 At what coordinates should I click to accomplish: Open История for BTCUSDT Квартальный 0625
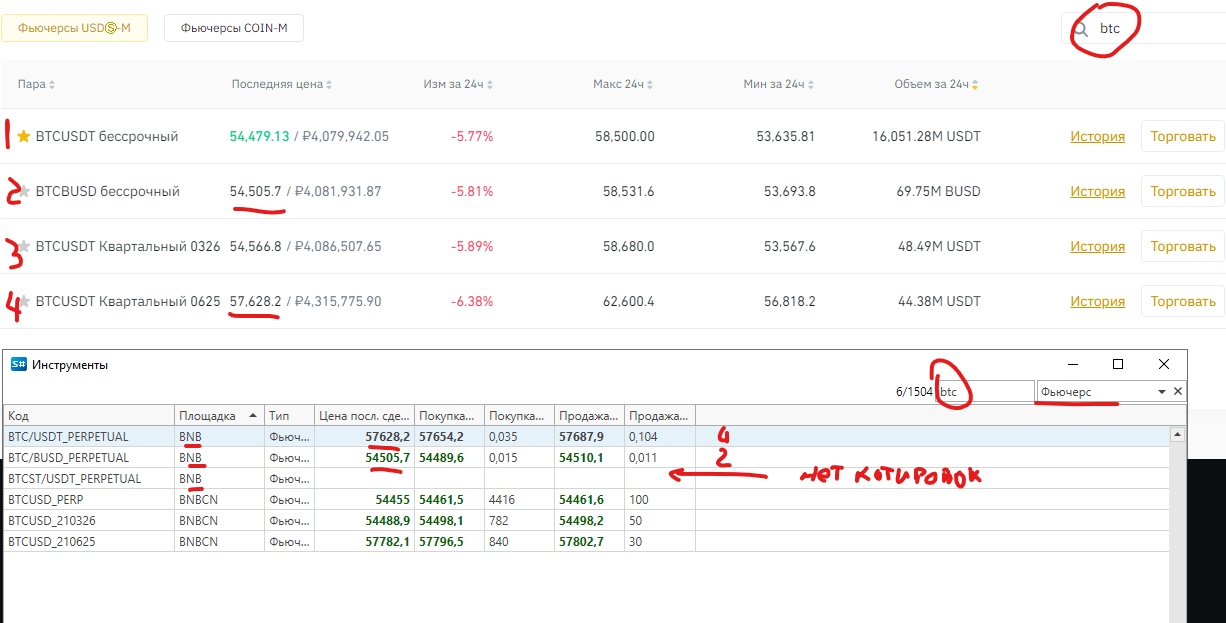pyautogui.click(x=1097, y=301)
